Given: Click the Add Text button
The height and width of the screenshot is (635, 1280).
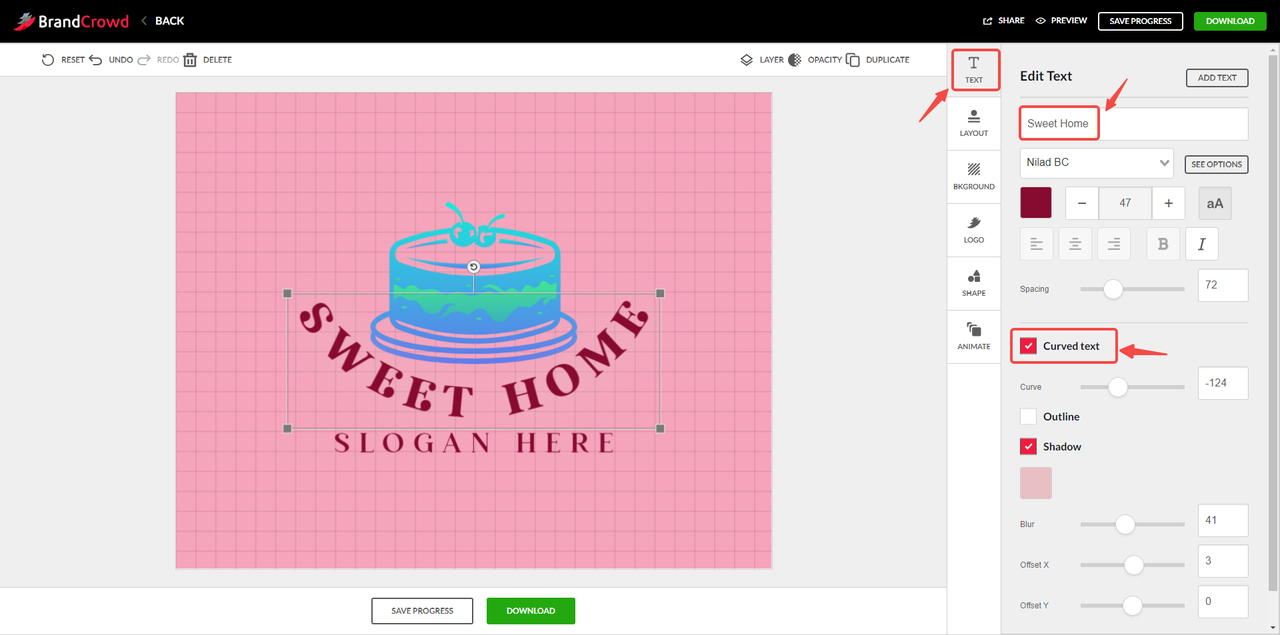Looking at the screenshot, I should pyautogui.click(x=1217, y=77).
